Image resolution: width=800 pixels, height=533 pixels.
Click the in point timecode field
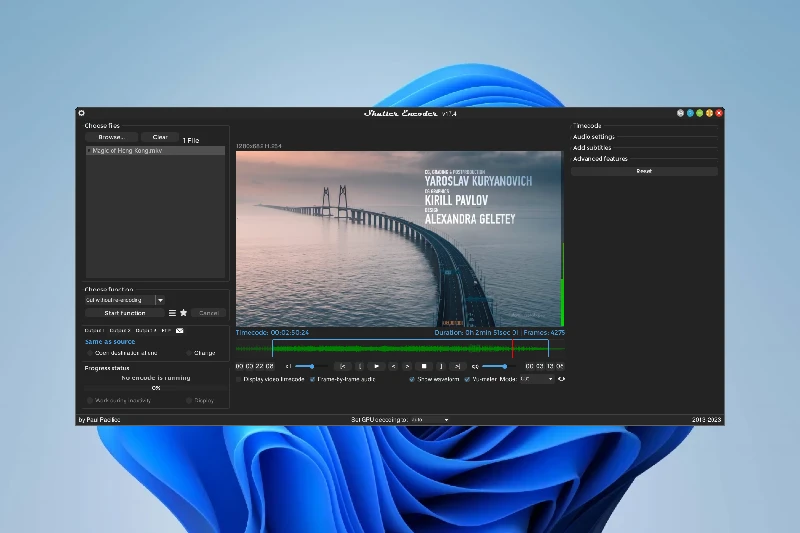(255, 366)
